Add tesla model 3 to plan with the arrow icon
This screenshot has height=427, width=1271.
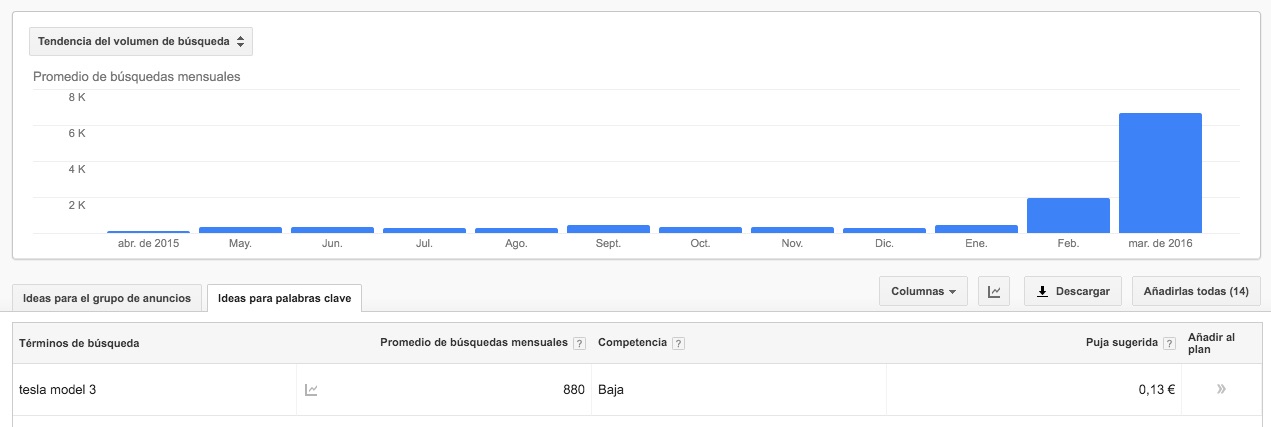(1221, 390)
